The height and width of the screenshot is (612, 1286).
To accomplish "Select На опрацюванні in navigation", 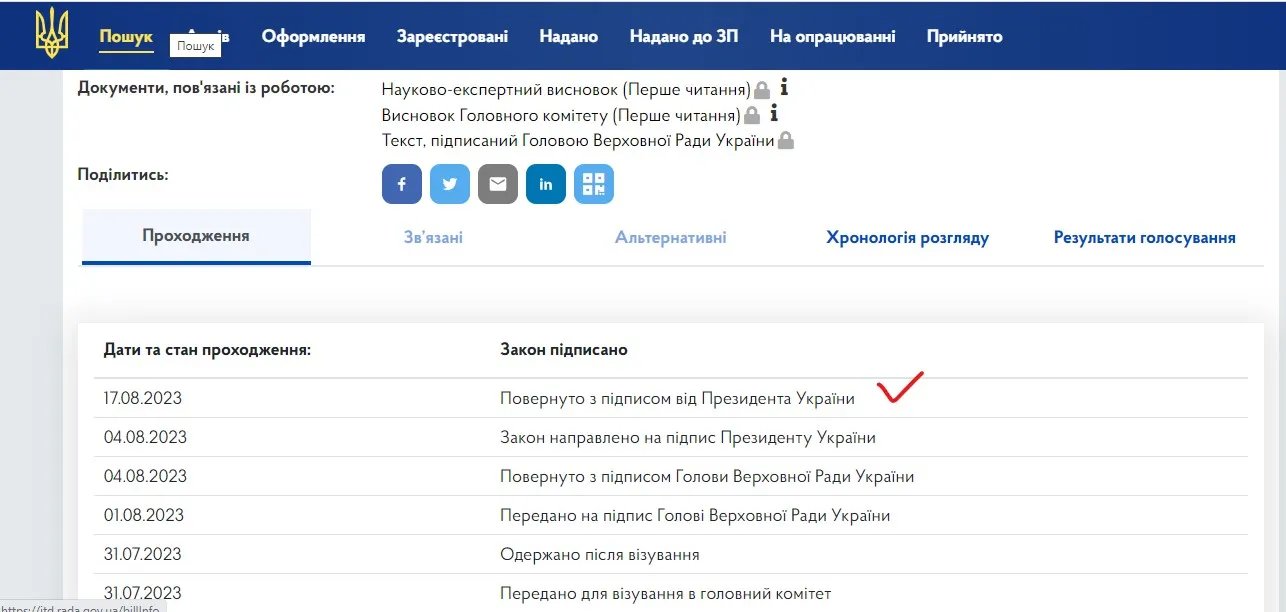I will (832, 37).
